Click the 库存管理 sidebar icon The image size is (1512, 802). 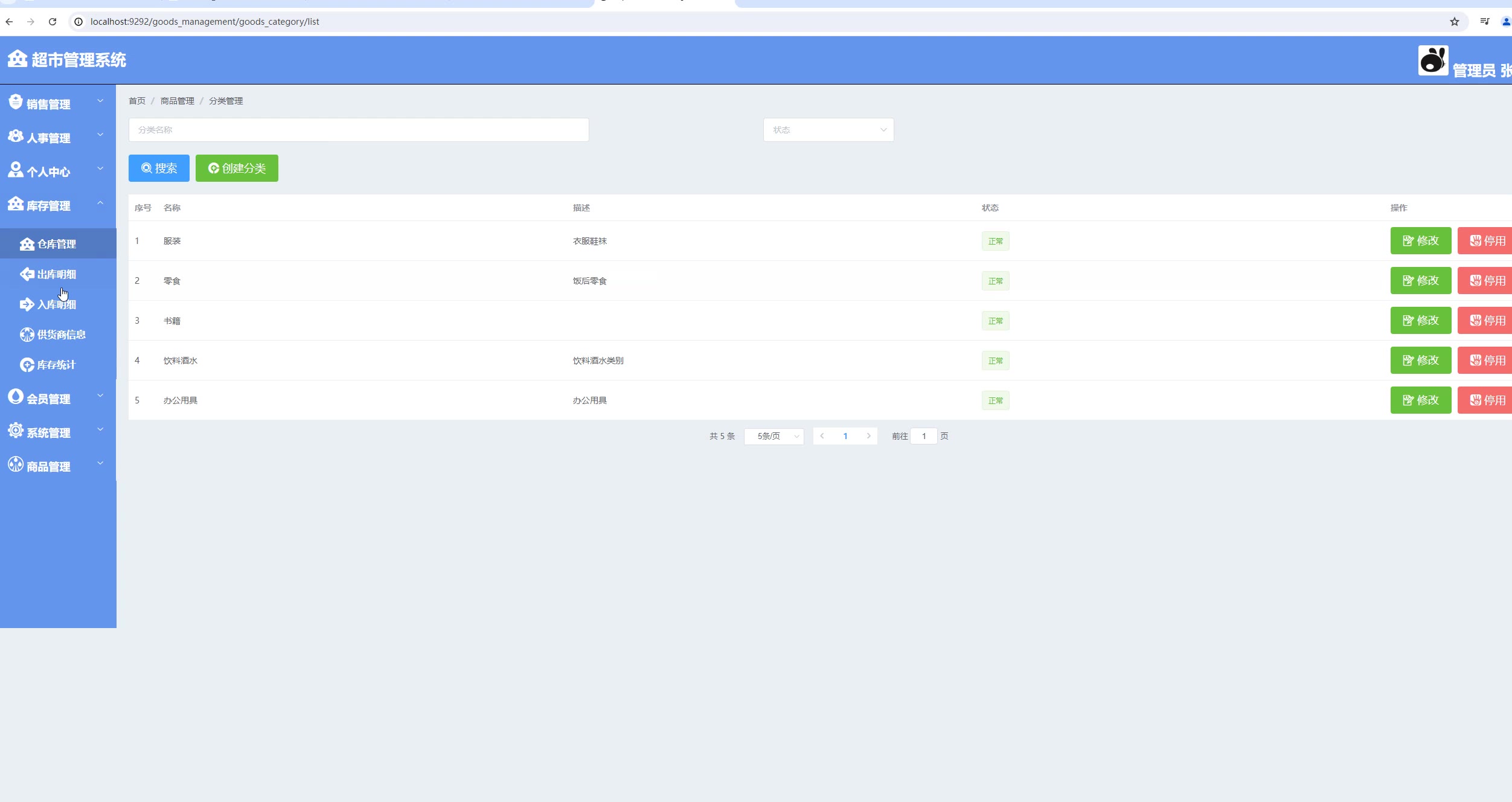16,204
